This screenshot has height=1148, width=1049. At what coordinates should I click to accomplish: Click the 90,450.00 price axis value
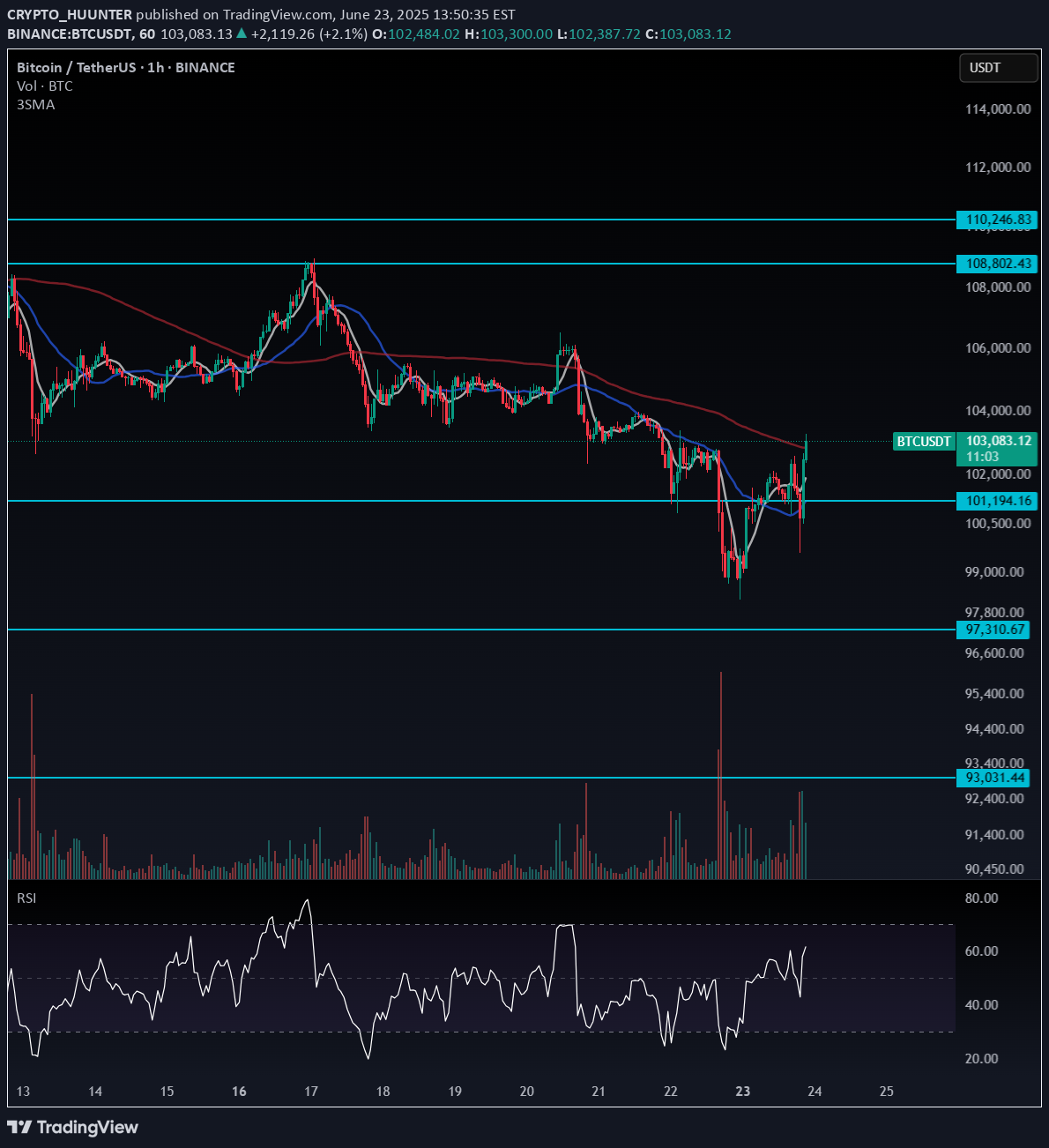coord(994,869)
